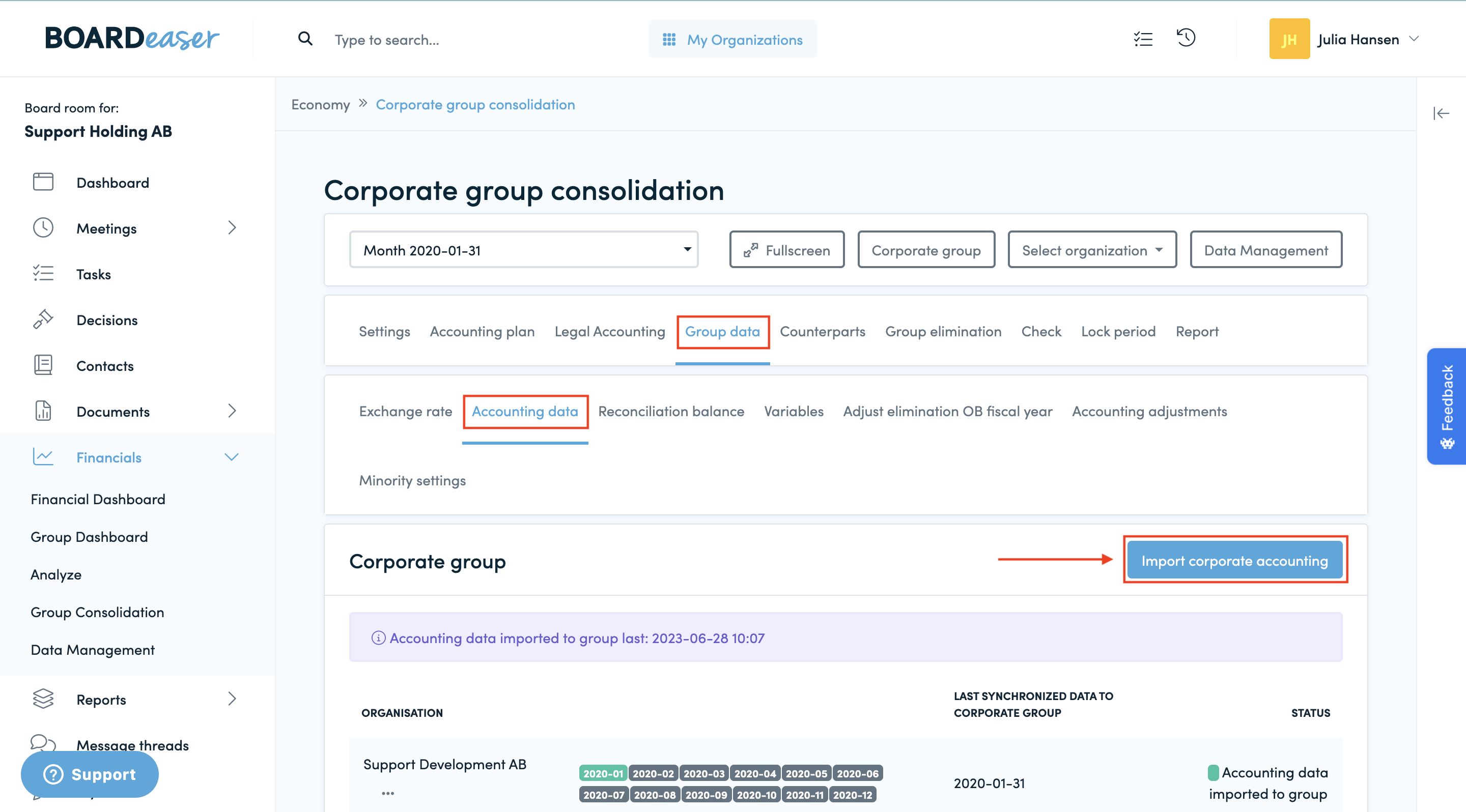This screenshot has height=812, width=1466.
Task: Click the BOARDeaser logo
Action: (132, 38)
